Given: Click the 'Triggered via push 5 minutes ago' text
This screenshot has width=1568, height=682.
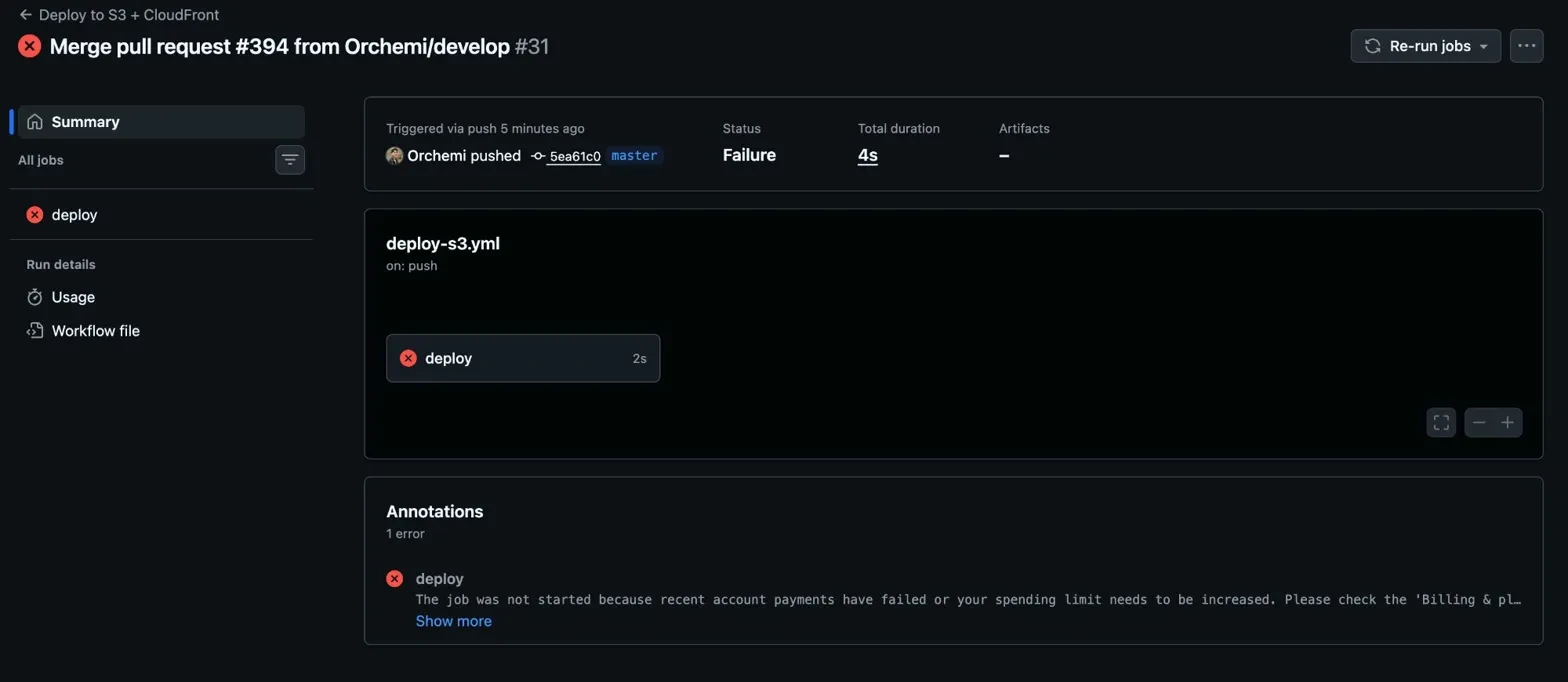Looking at the screenshot, I should pos(486,128).
